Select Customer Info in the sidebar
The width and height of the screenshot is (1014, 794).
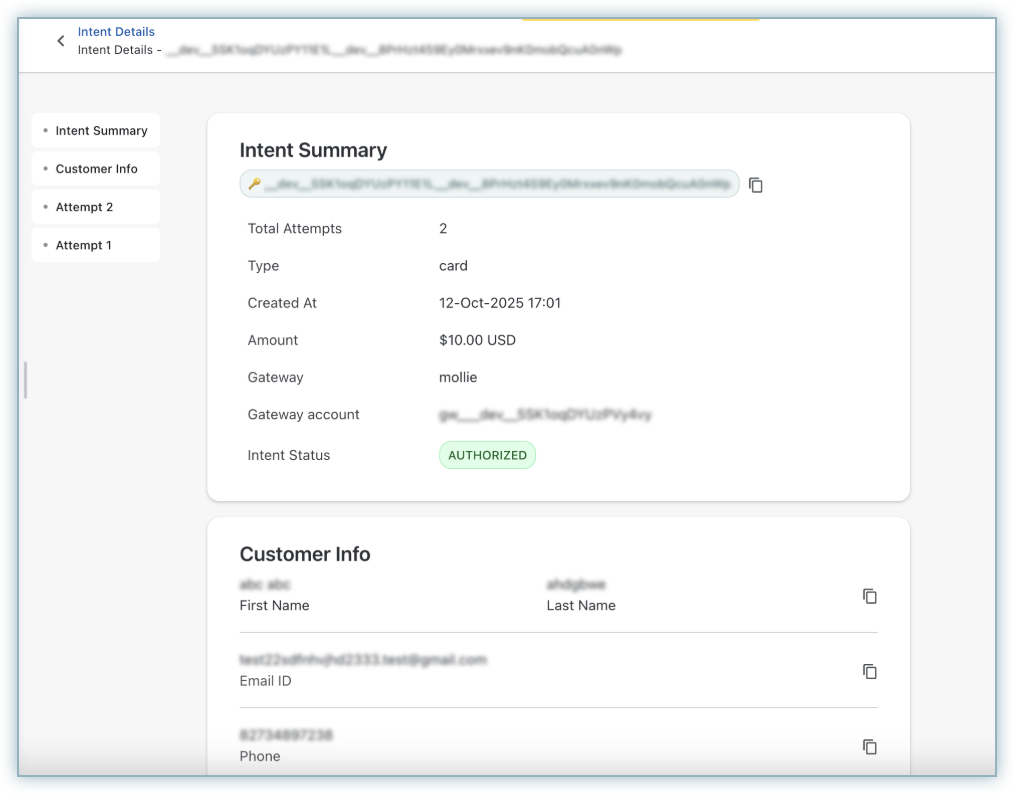[96, 169]
